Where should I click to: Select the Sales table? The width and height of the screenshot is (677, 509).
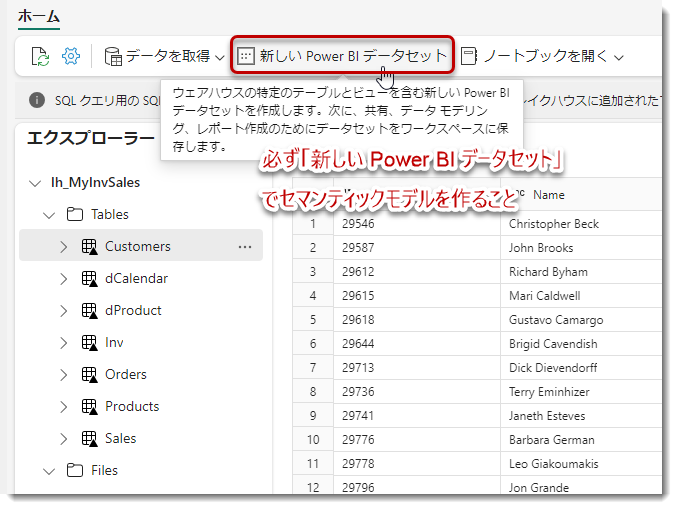tap(120, 438)
